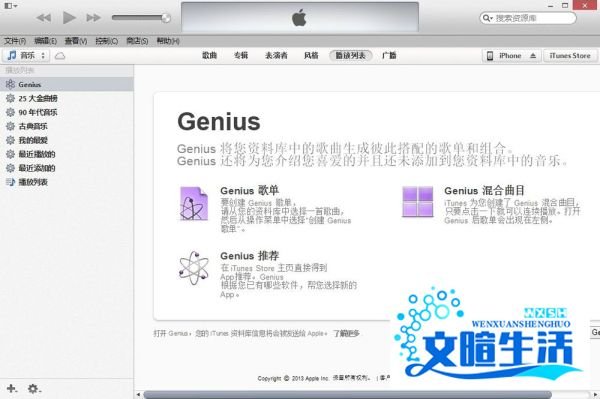Open the 控制(C) menu
The image size is (600, 399).
[107, 41]
